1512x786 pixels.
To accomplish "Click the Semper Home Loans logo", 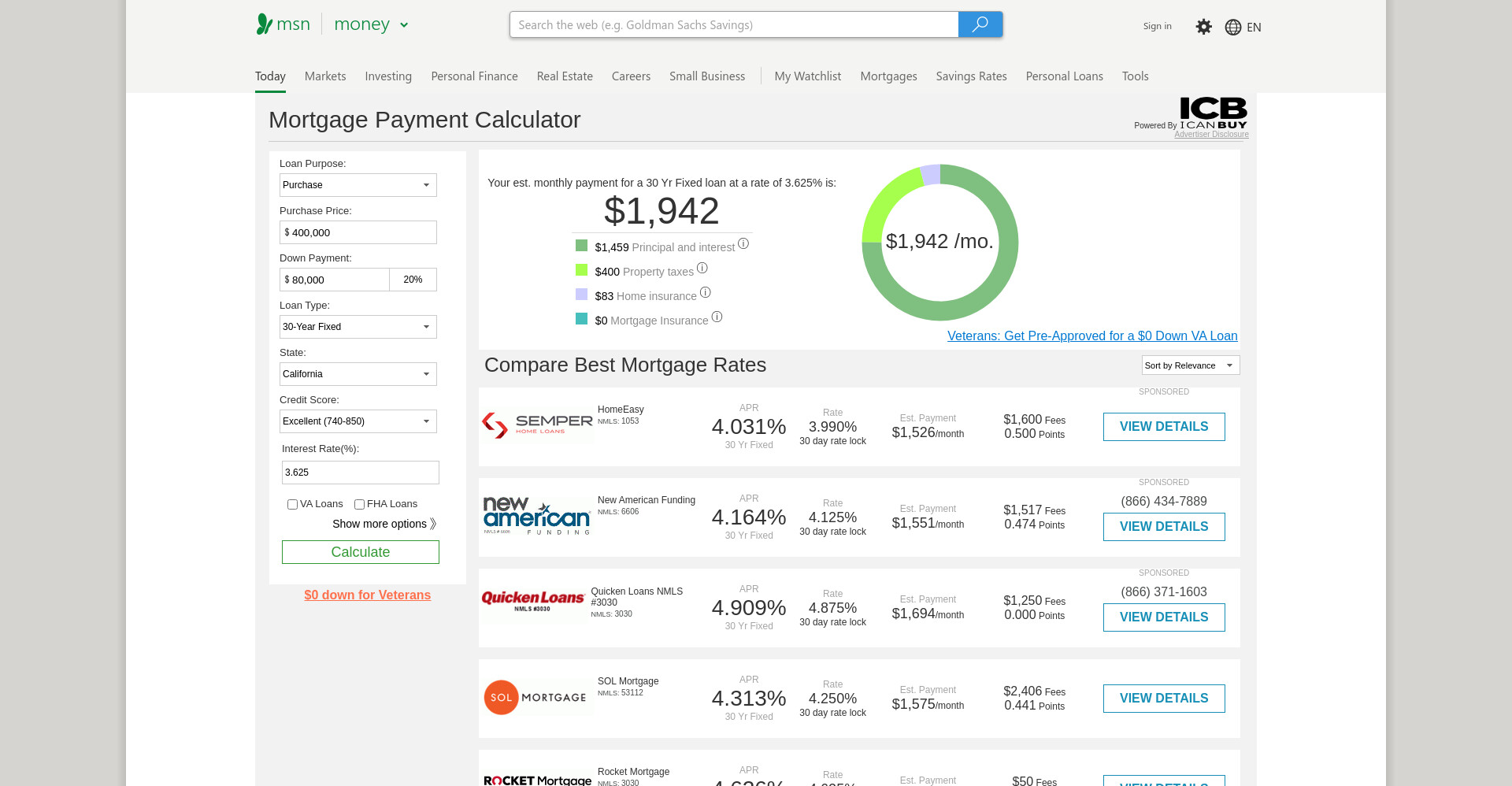I will click(537, 425).
